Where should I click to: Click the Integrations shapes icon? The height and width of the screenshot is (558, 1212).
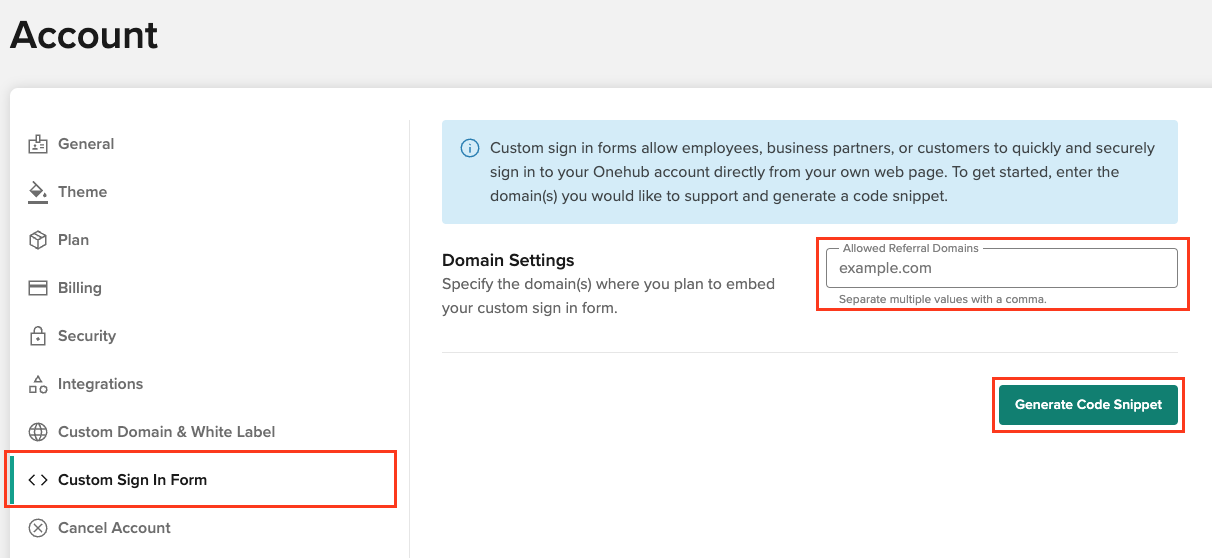click(x=38, y=384)
